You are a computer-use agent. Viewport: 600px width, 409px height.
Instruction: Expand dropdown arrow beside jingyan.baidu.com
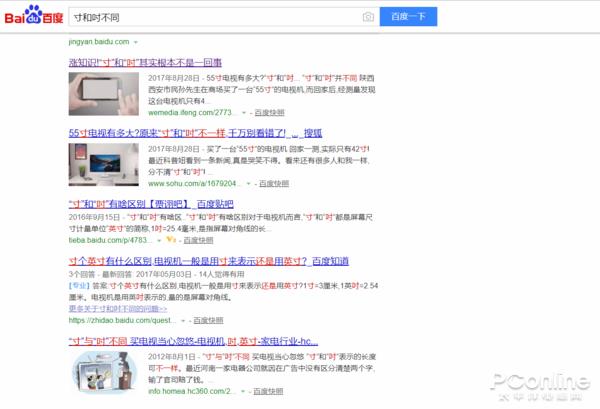134,42
